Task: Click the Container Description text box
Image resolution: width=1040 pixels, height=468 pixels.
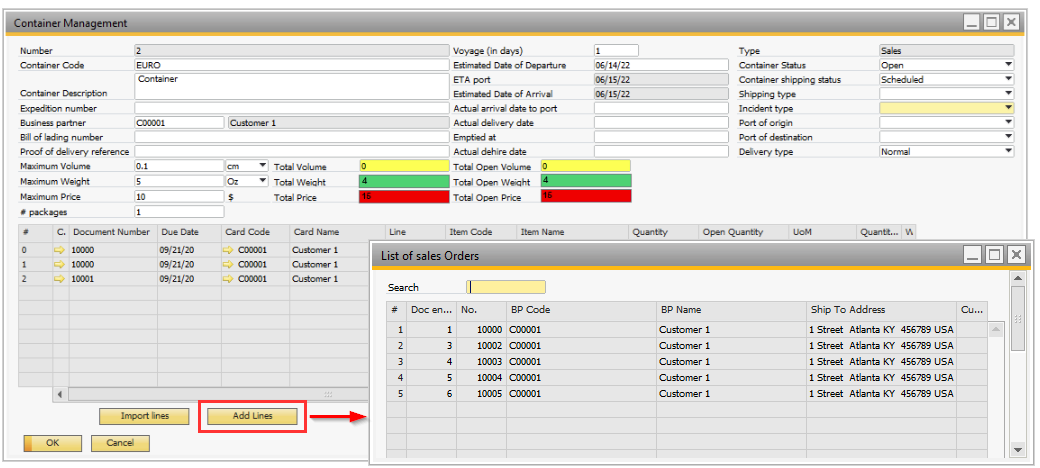Action: [292, 86]
